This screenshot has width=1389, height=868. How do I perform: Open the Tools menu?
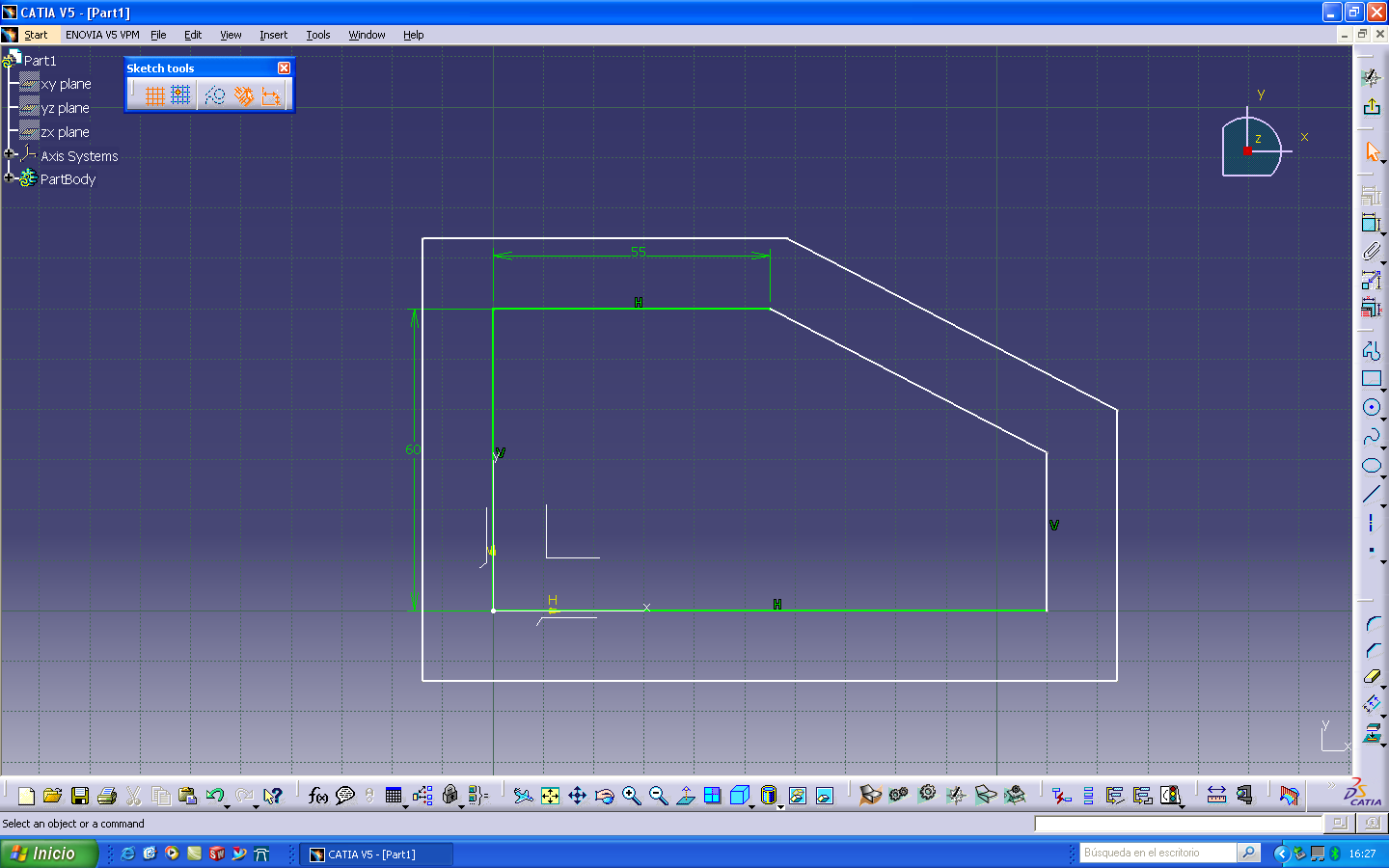tap(318, 35)
